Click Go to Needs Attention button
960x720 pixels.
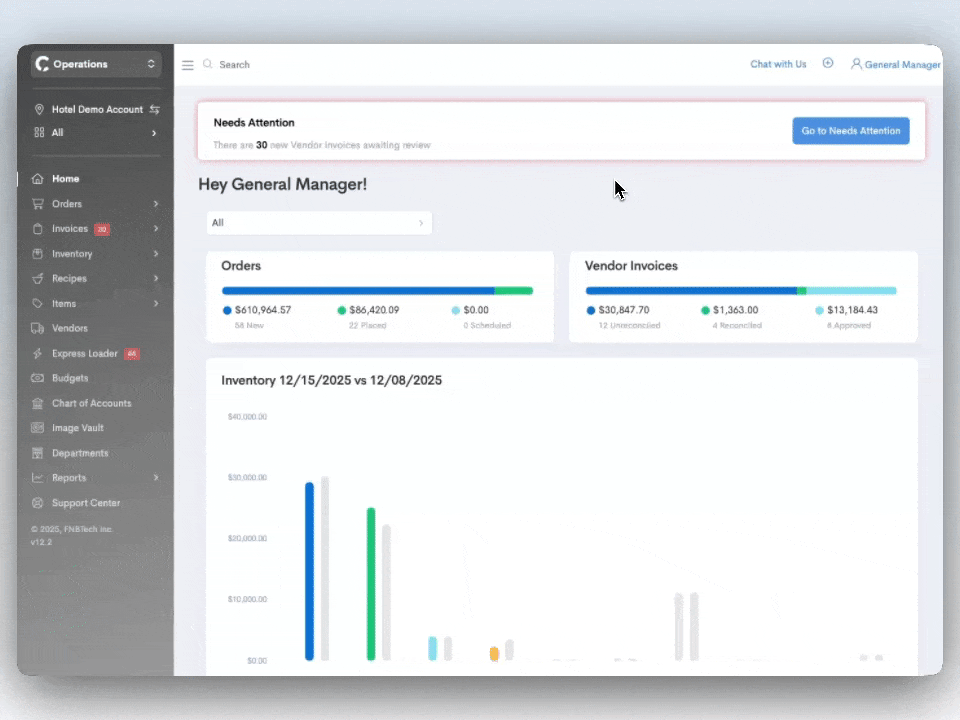[x=850, y=131]
